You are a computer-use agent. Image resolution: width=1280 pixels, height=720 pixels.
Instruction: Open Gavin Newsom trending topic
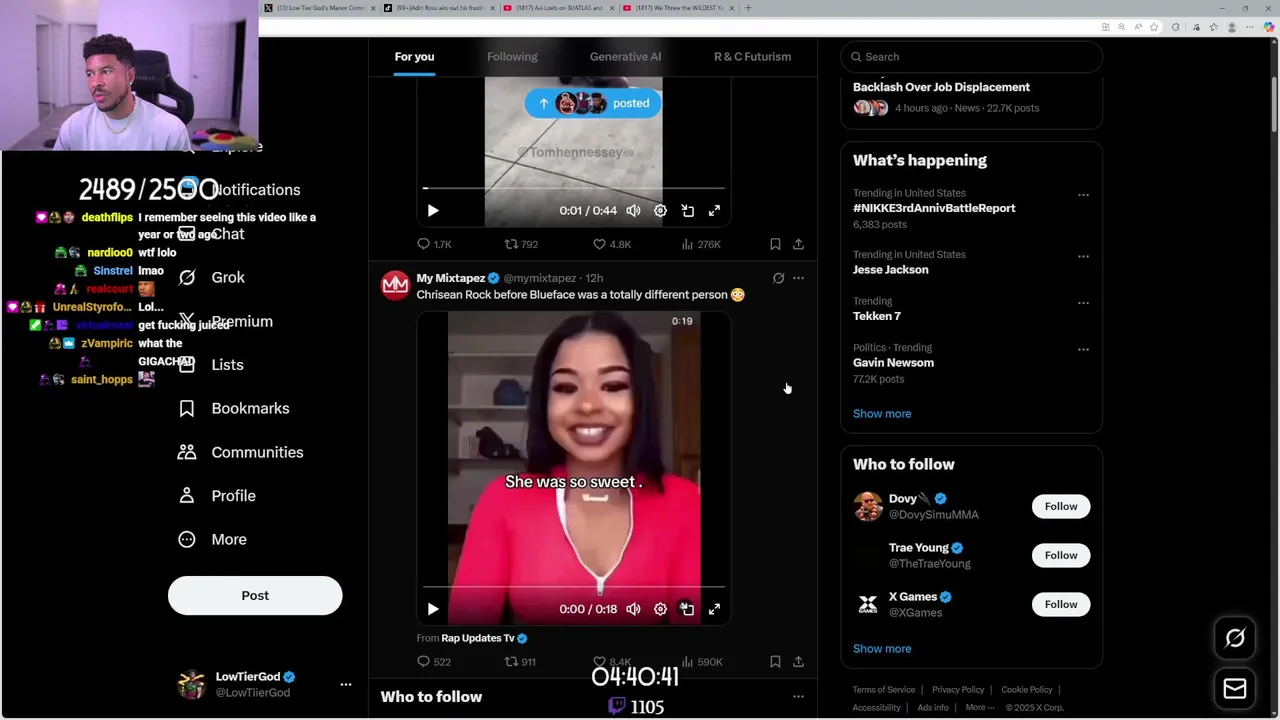(893, 363)
